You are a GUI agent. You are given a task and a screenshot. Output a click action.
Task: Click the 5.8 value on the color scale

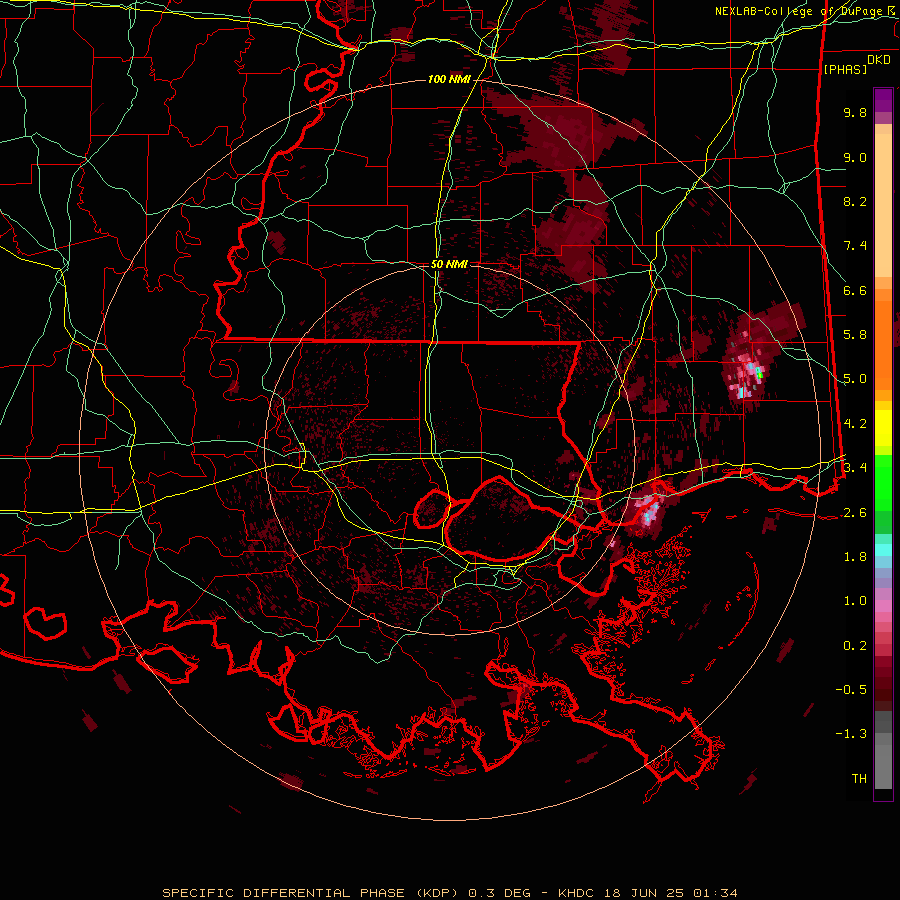(855, 335)
